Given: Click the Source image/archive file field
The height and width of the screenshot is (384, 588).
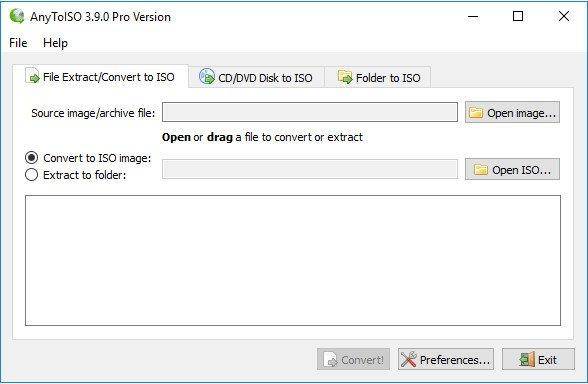Looking at the screenshot, I should 310,112.
